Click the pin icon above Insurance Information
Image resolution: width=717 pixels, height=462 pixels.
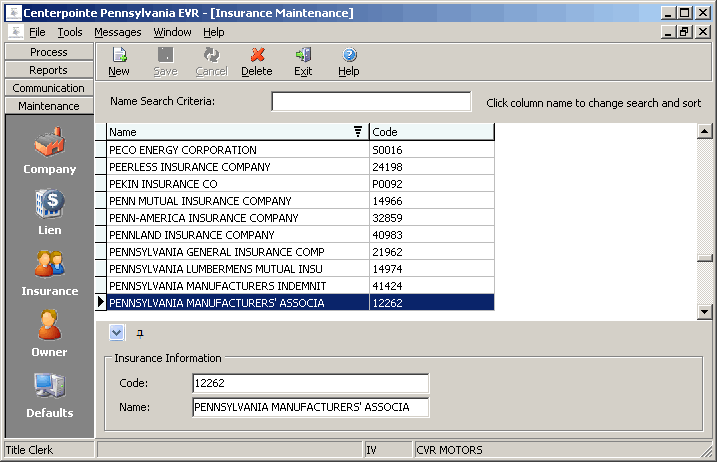tap(140, 333)
